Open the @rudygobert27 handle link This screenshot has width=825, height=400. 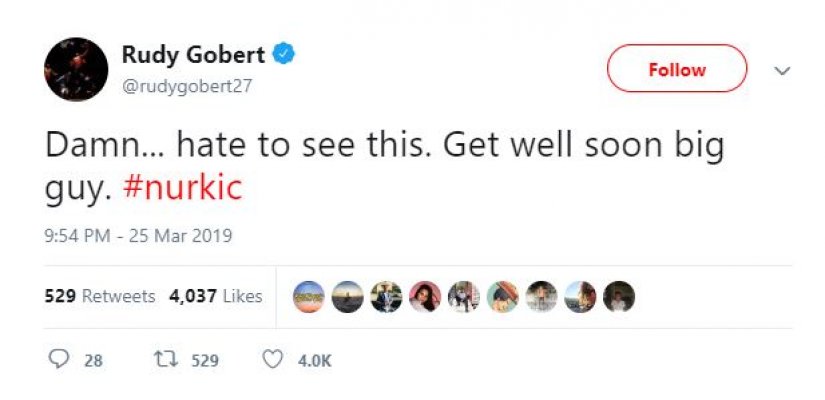[186, 86]
